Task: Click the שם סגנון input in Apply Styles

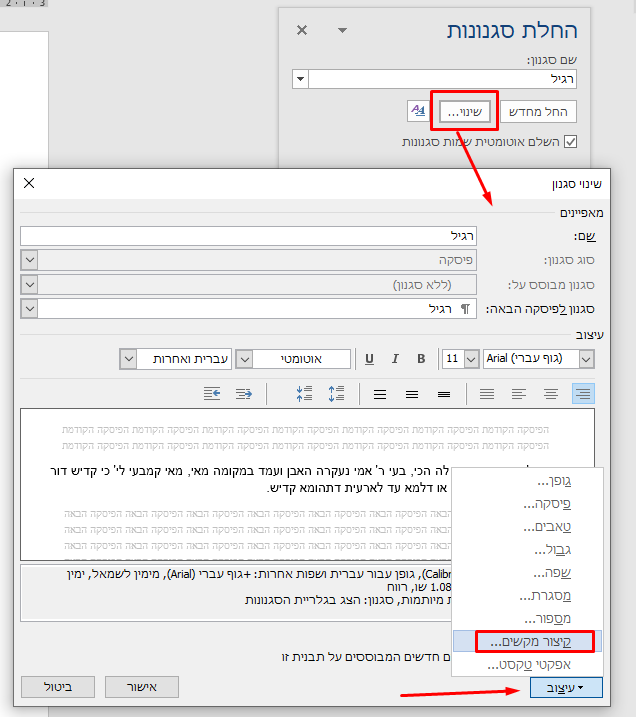Action: (x=443, y=79)
